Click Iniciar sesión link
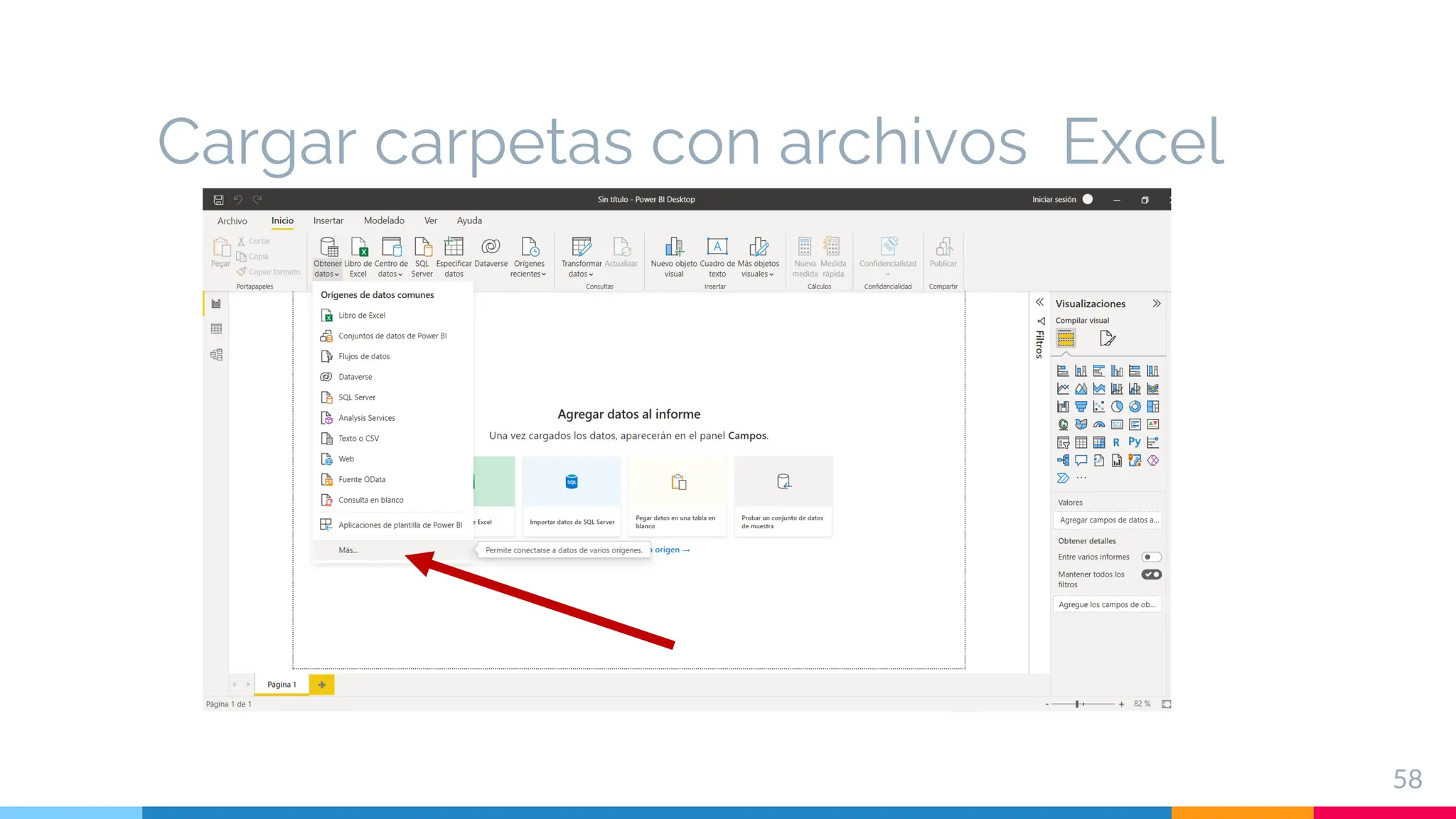Viewport: 1456px width, 819px height. (1054, 200)
